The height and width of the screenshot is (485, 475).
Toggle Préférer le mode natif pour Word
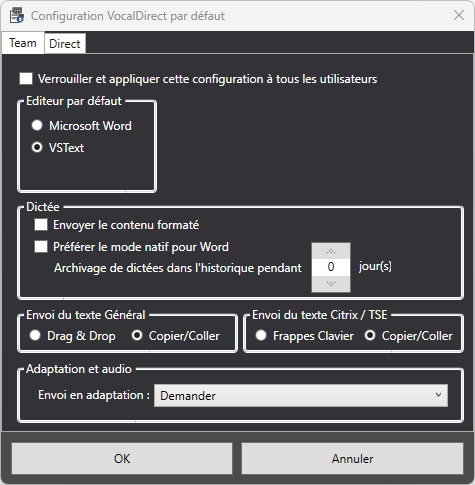click(x=41, y=247)
